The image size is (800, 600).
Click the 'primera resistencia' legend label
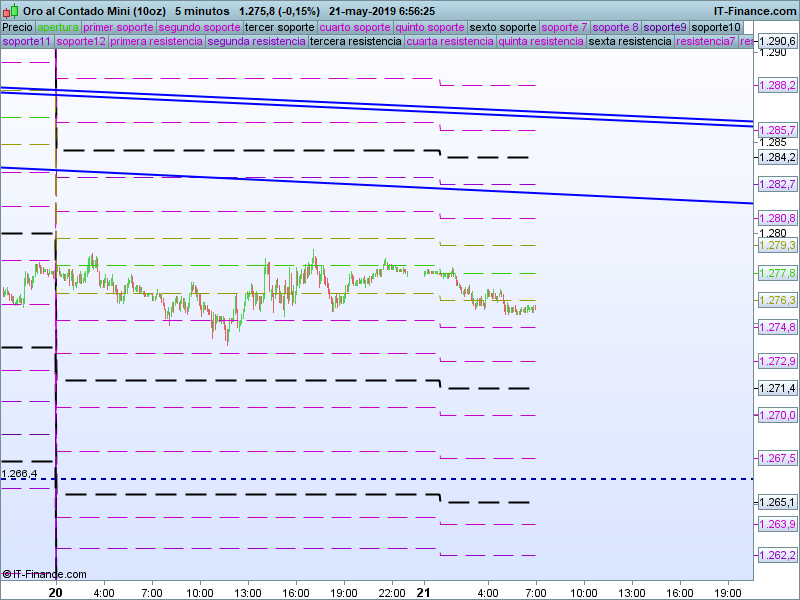point(156,42)
